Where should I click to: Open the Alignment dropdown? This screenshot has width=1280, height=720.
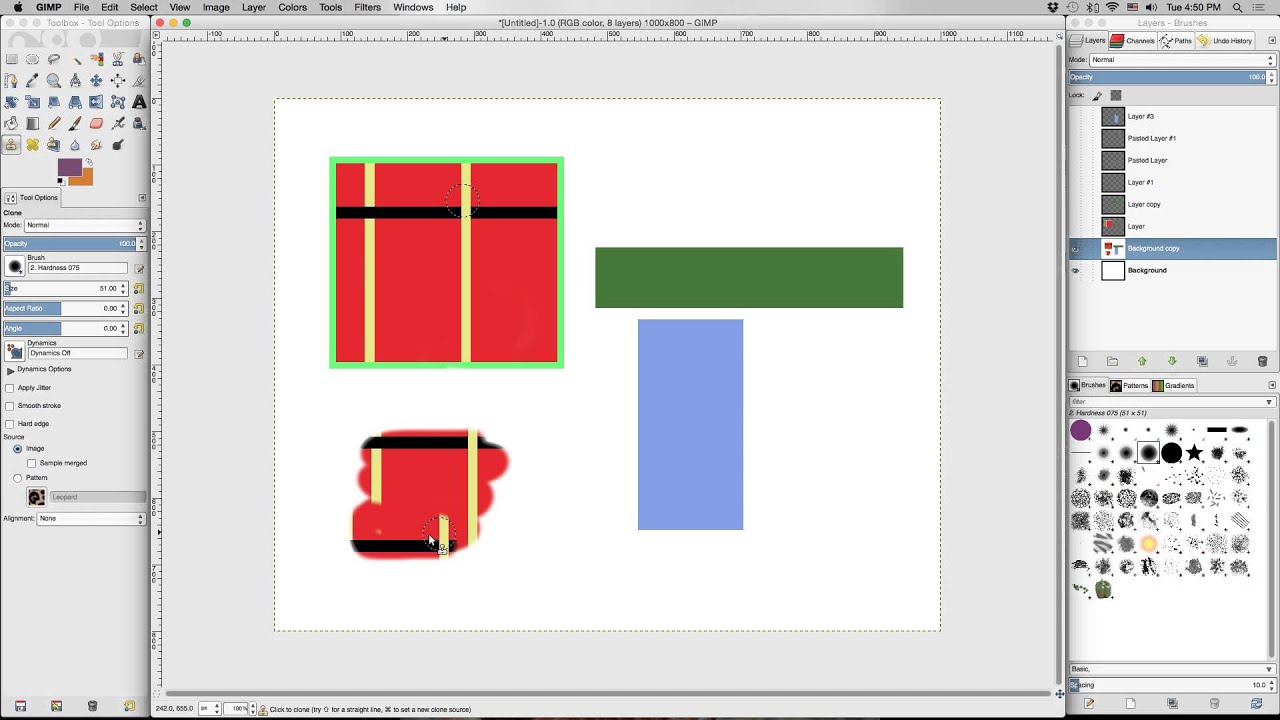[91, 519]
